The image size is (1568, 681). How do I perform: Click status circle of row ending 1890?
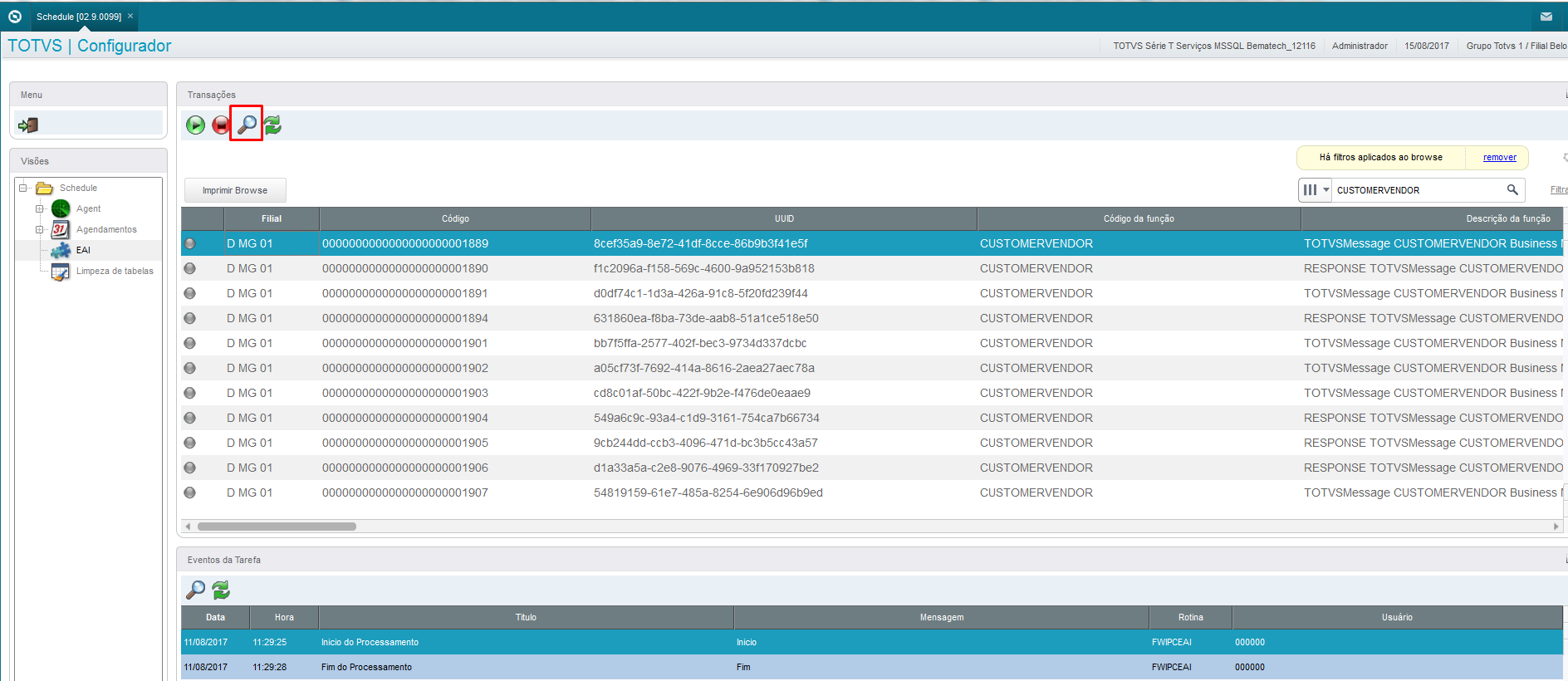point(190,268)
